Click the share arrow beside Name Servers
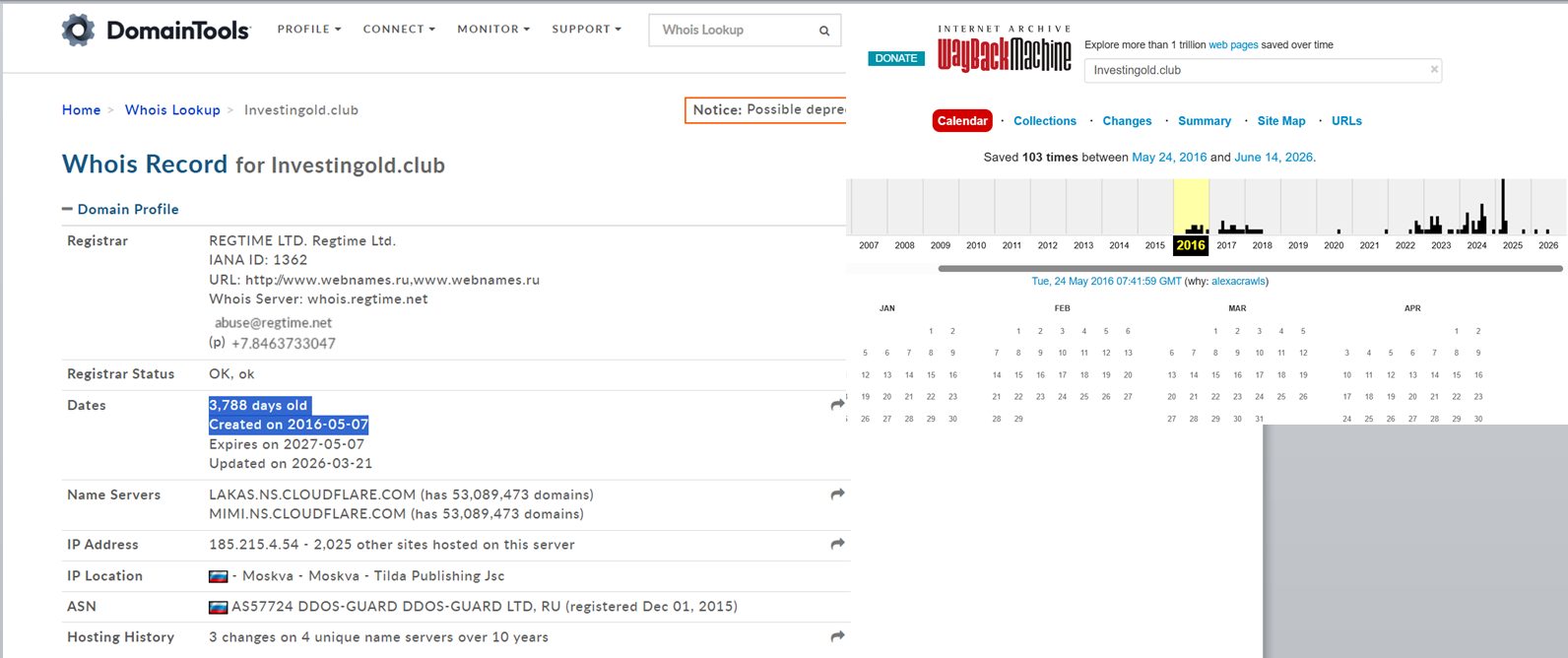Viewport: 1568px width, 658px height. (837, 494)
